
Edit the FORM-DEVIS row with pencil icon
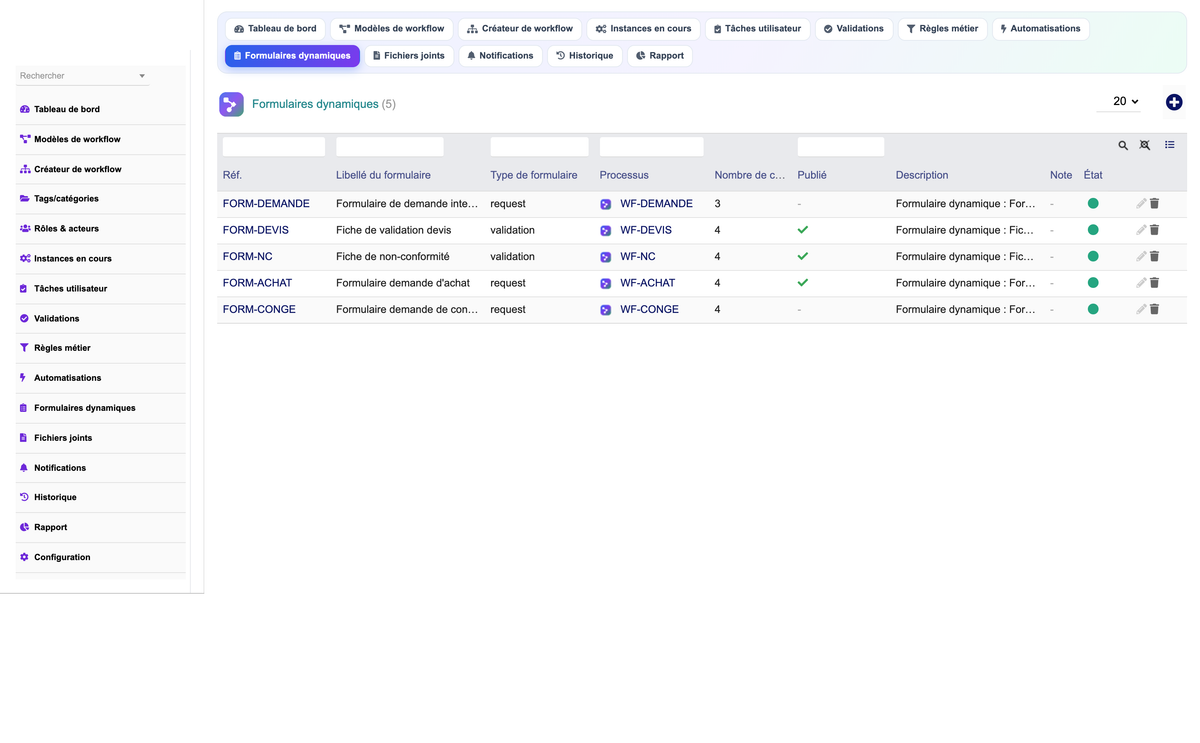[x=1141, y=230]
